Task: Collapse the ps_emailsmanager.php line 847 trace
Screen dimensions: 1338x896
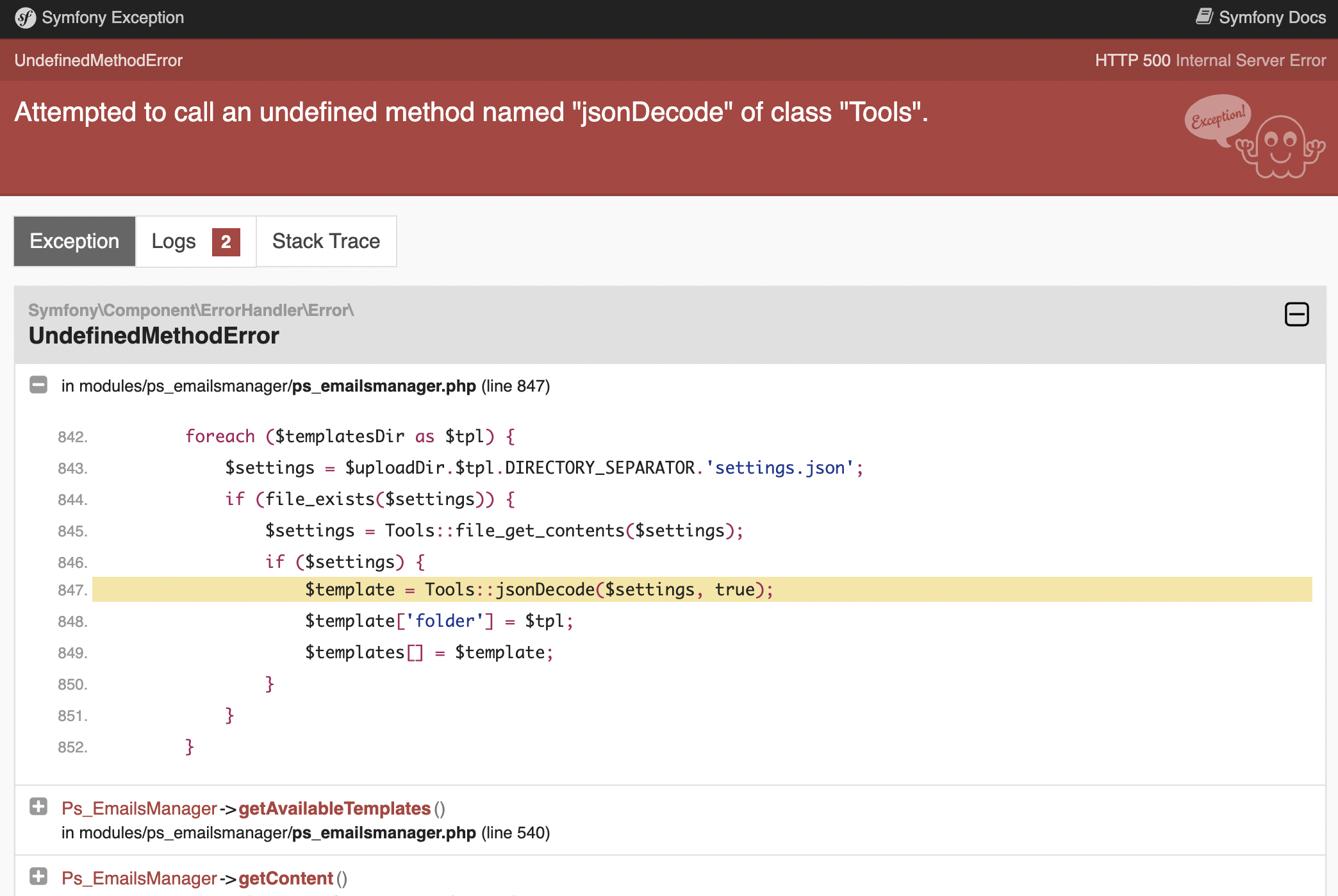Action: 38,385
